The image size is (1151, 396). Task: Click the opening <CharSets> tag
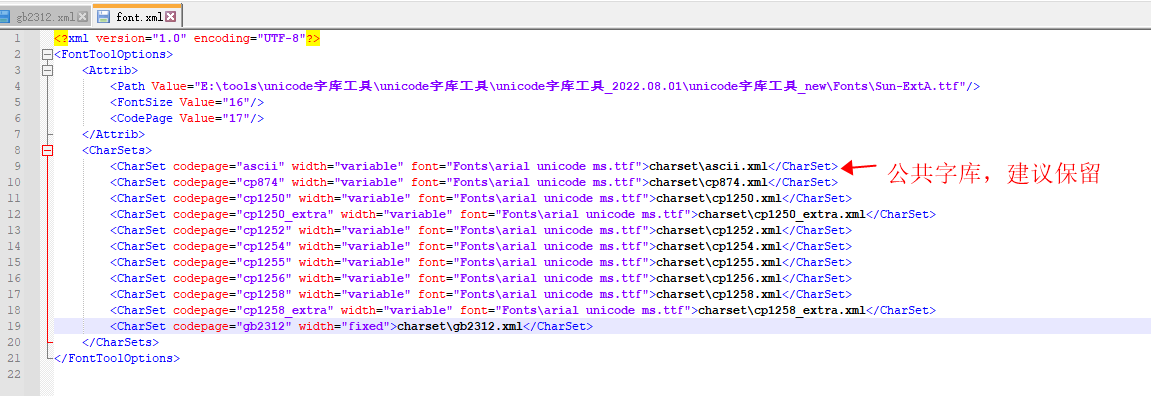(117, 151)
